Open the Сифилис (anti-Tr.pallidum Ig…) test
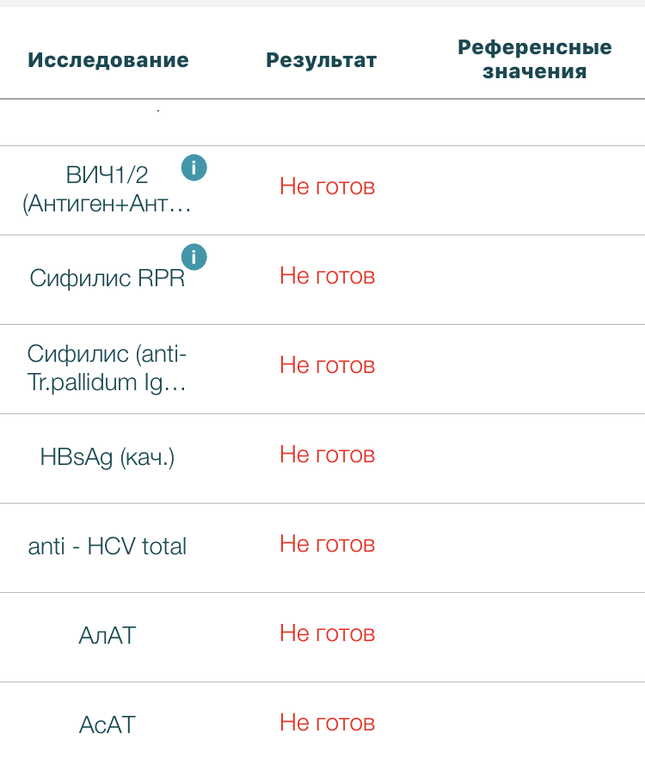The height and width of the screenshot is (770, 645). (107, 368)
